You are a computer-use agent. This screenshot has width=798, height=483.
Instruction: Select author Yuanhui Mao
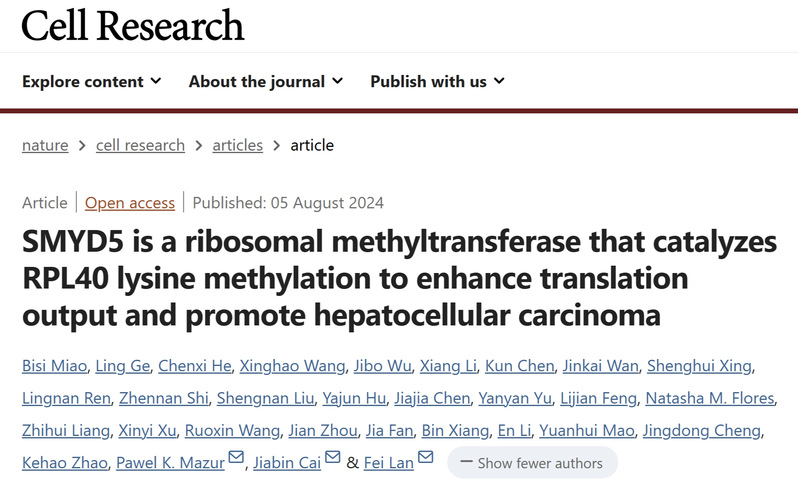click(587, 431)
